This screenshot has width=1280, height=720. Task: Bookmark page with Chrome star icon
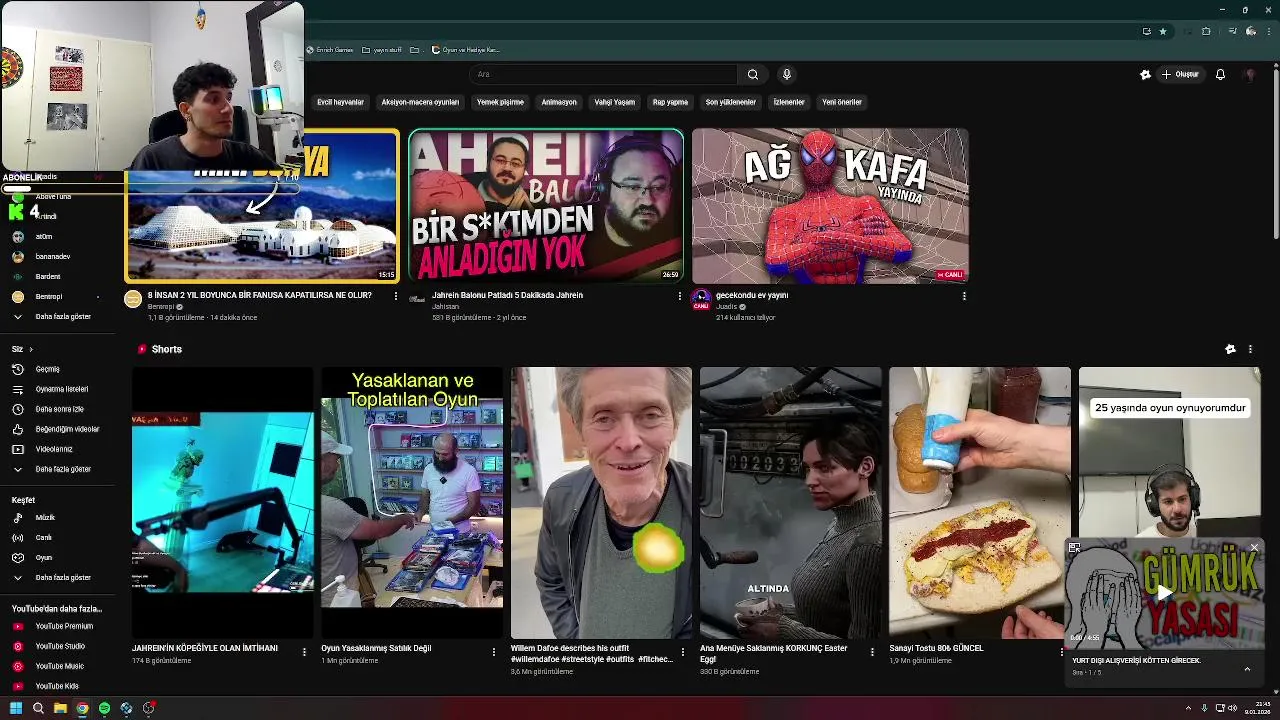(x=1163, y=31)
